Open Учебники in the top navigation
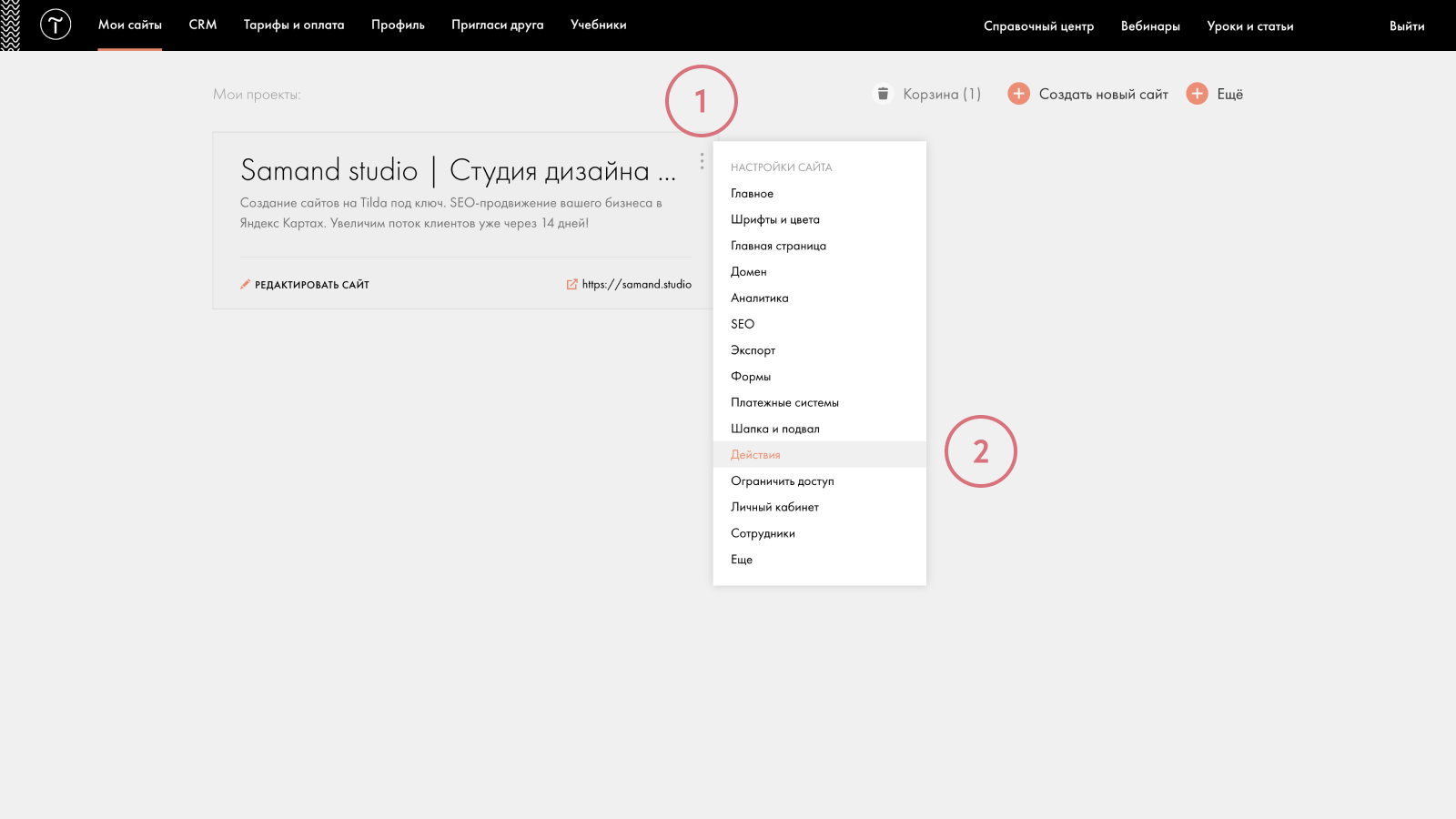This screenshot has width=1456, height=819. pos(599,25)
